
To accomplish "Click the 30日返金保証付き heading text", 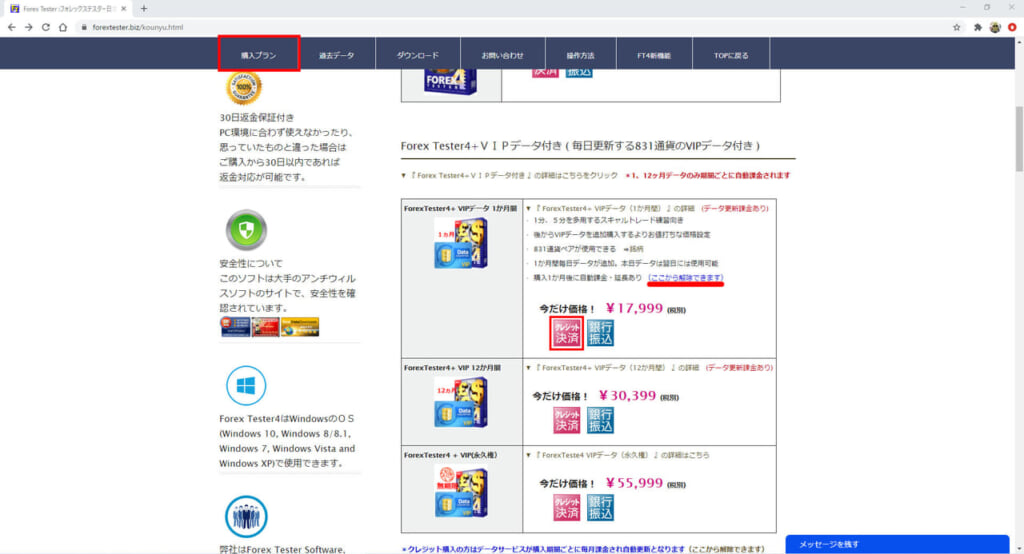I will tap(257, 118).
